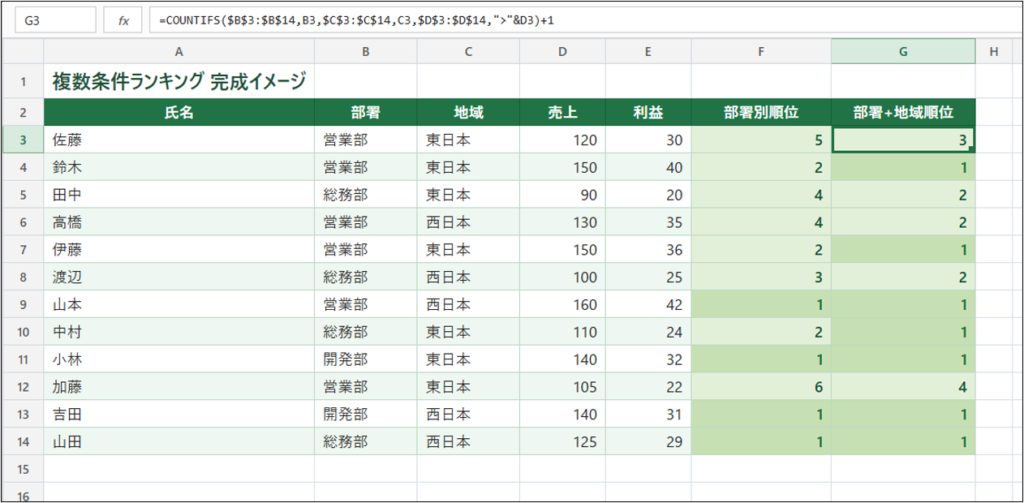Select row 9 header
The image size is (1024, 503).
point(23,304)
